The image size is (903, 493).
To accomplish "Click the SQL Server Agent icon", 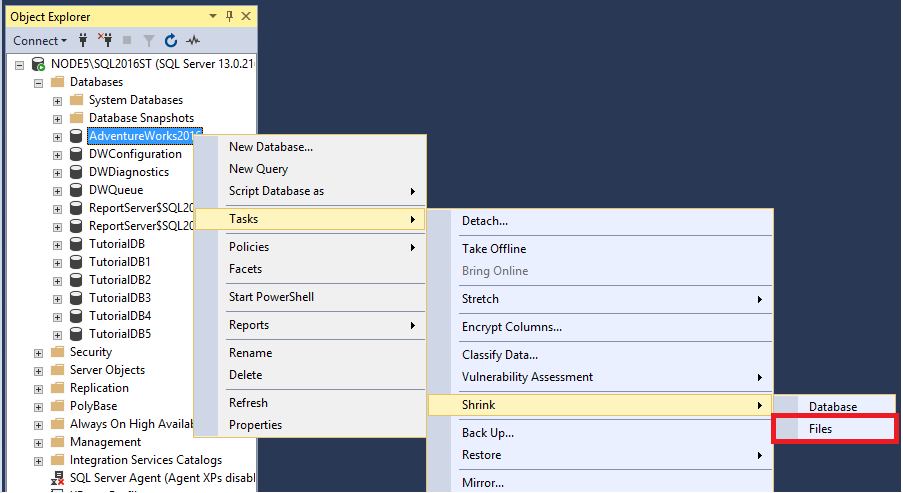I will (57, 478).
